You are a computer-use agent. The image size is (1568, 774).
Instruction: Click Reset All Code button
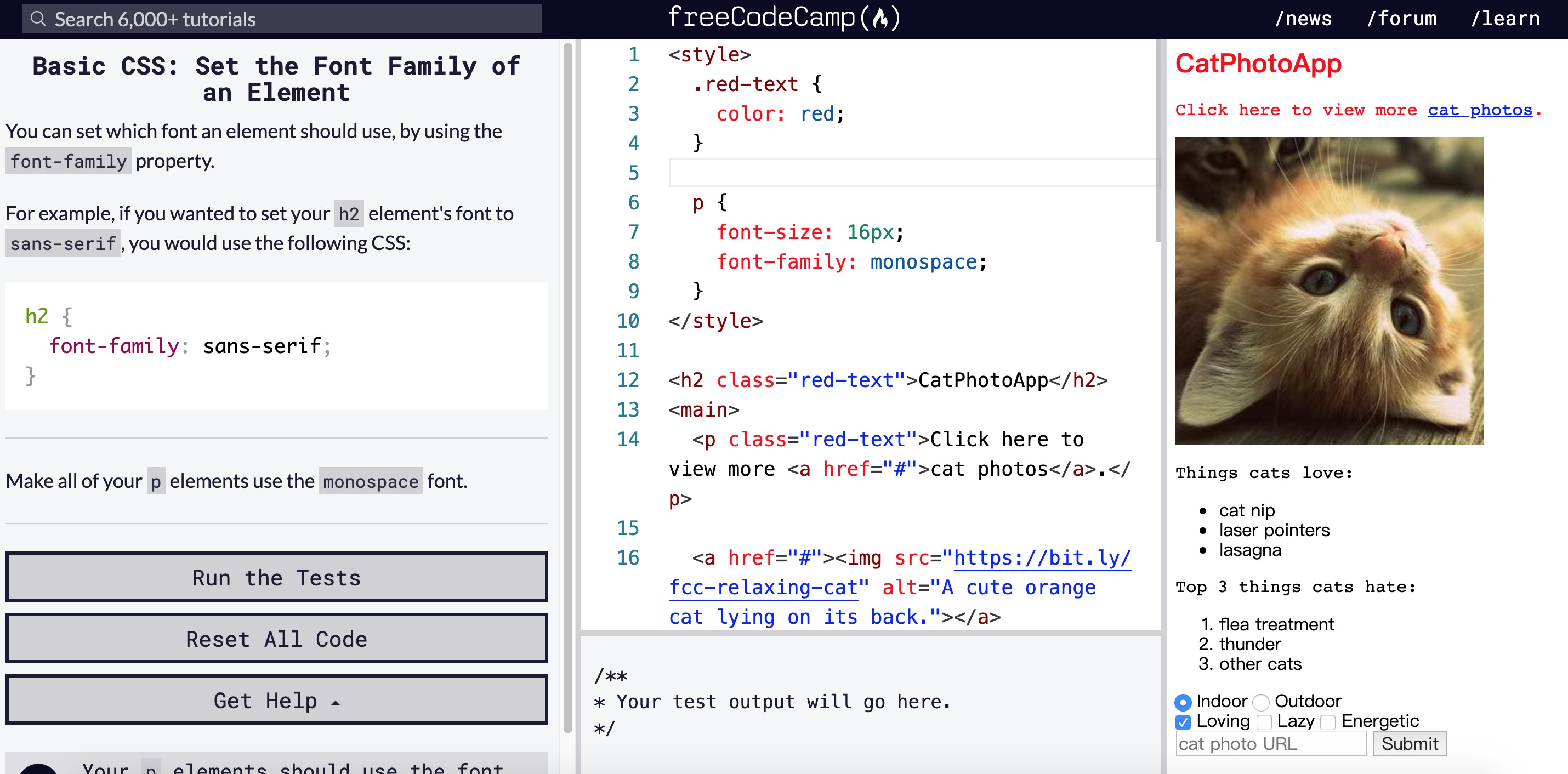[276, 638]
